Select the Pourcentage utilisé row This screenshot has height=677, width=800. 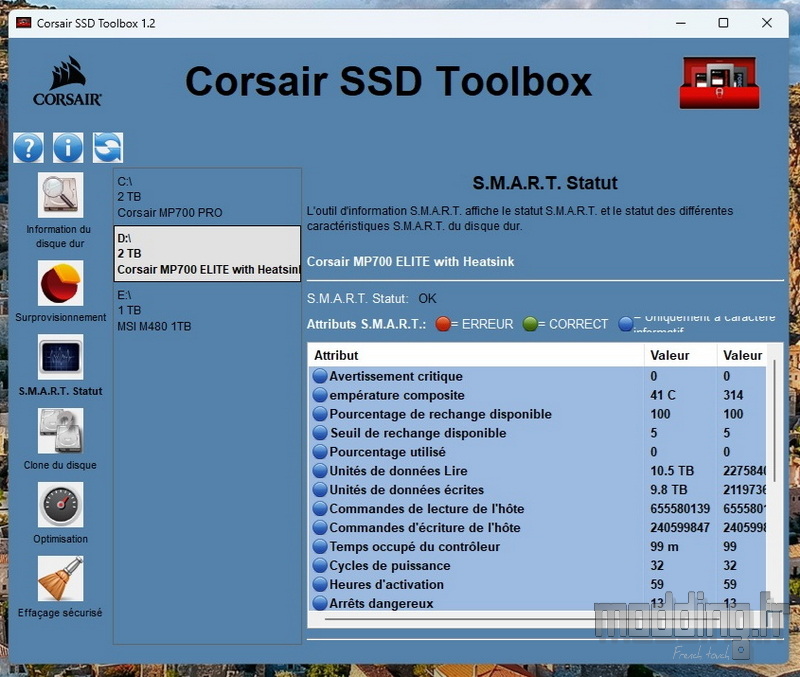(x=538, y=452)
